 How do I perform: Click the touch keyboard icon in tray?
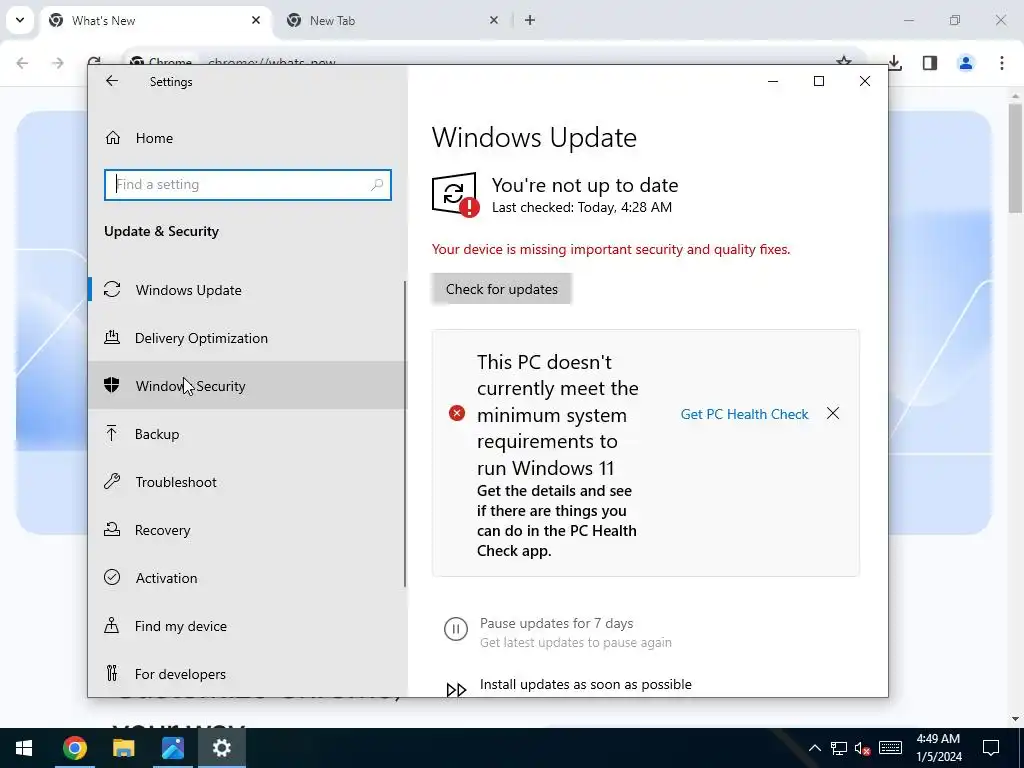click(x=890, y=748)
